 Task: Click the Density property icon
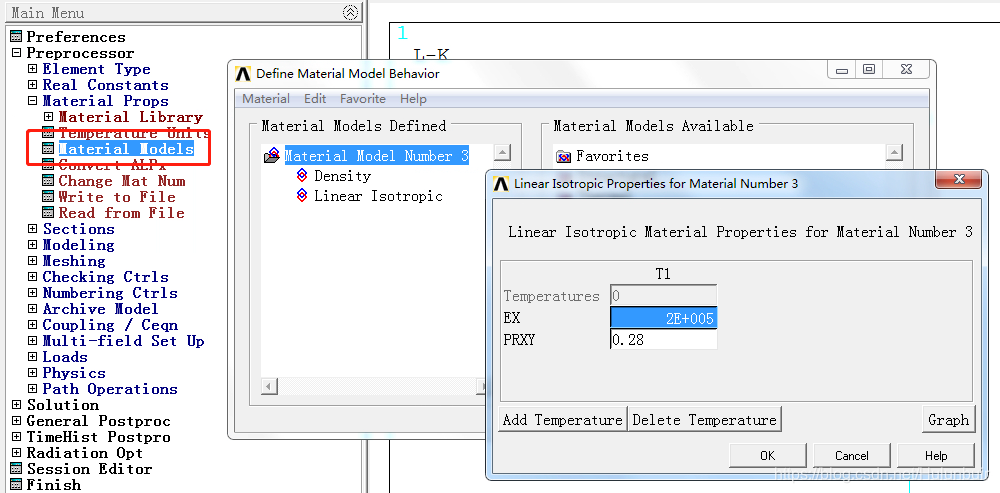pyautogui.click(x=302, y=176)
